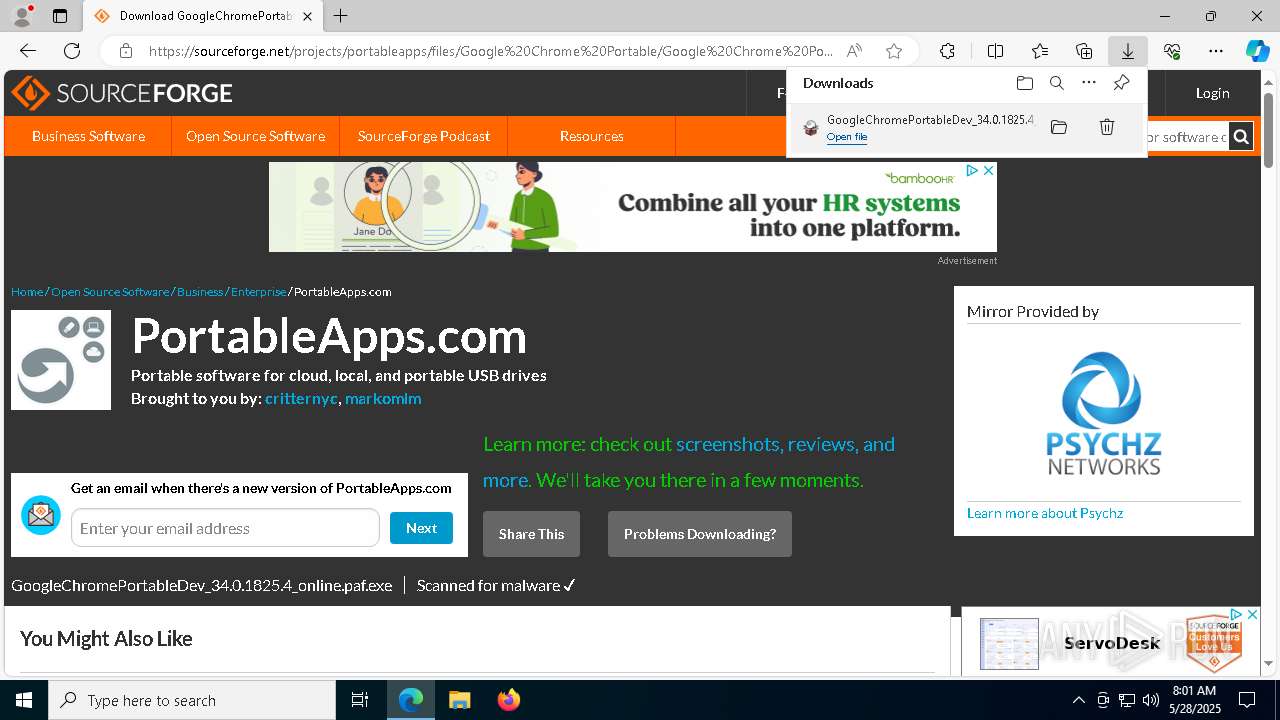The image size is (1280, 720).
Task: Open the tab actions menu icon
Action: 60,16
